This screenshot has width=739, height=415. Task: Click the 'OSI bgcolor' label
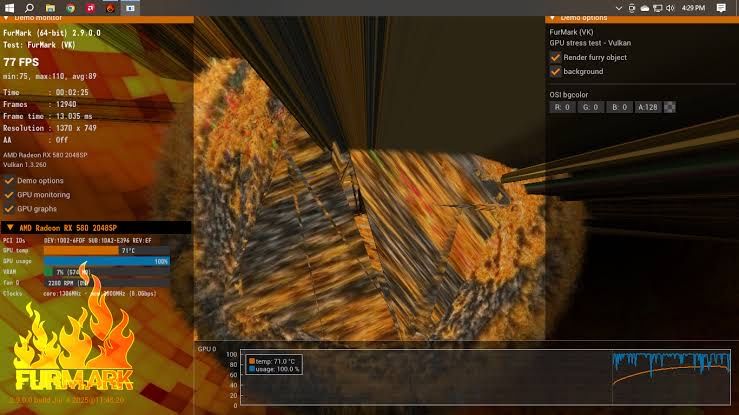tap(569, 95)
